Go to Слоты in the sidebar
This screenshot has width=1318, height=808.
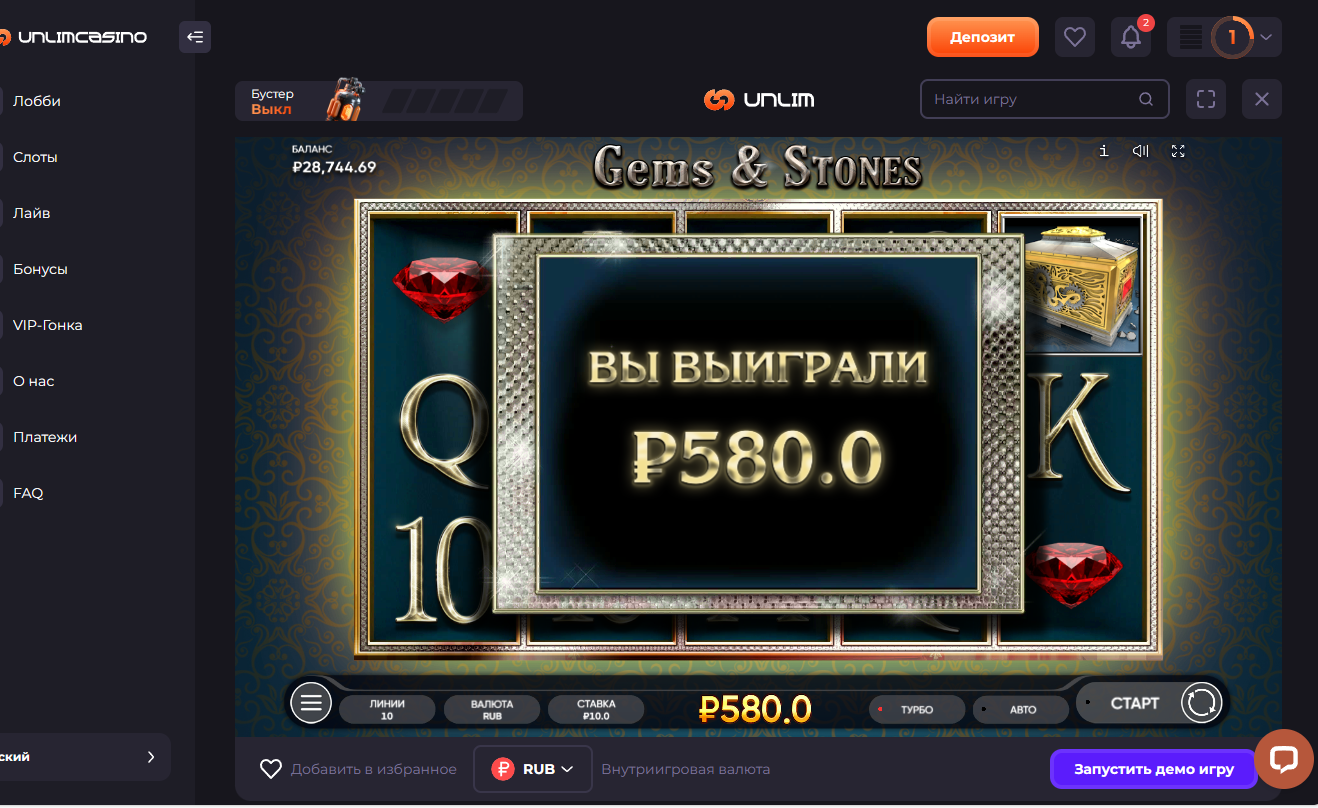tap(35, 157)
